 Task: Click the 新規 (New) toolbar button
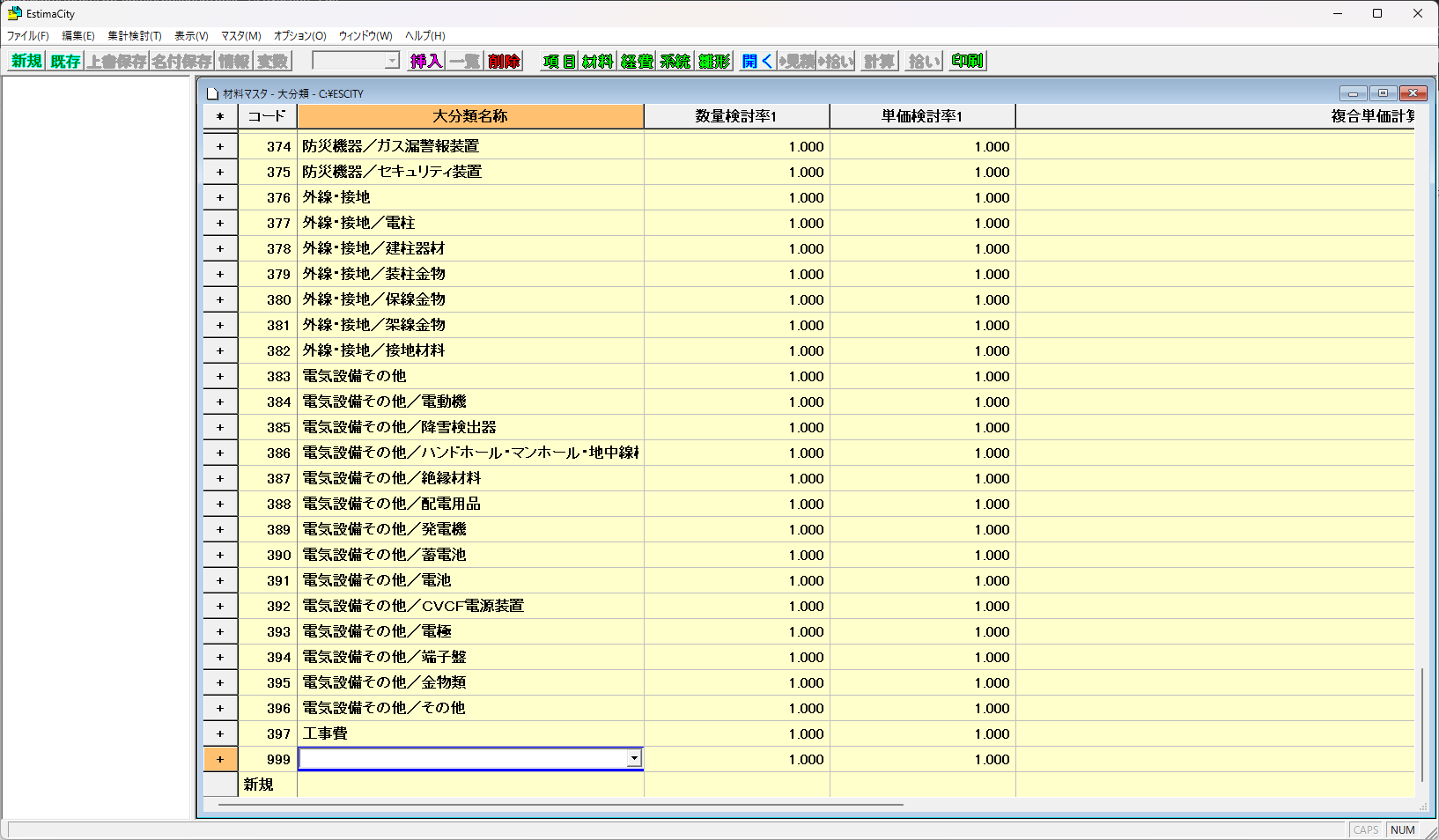26,61
